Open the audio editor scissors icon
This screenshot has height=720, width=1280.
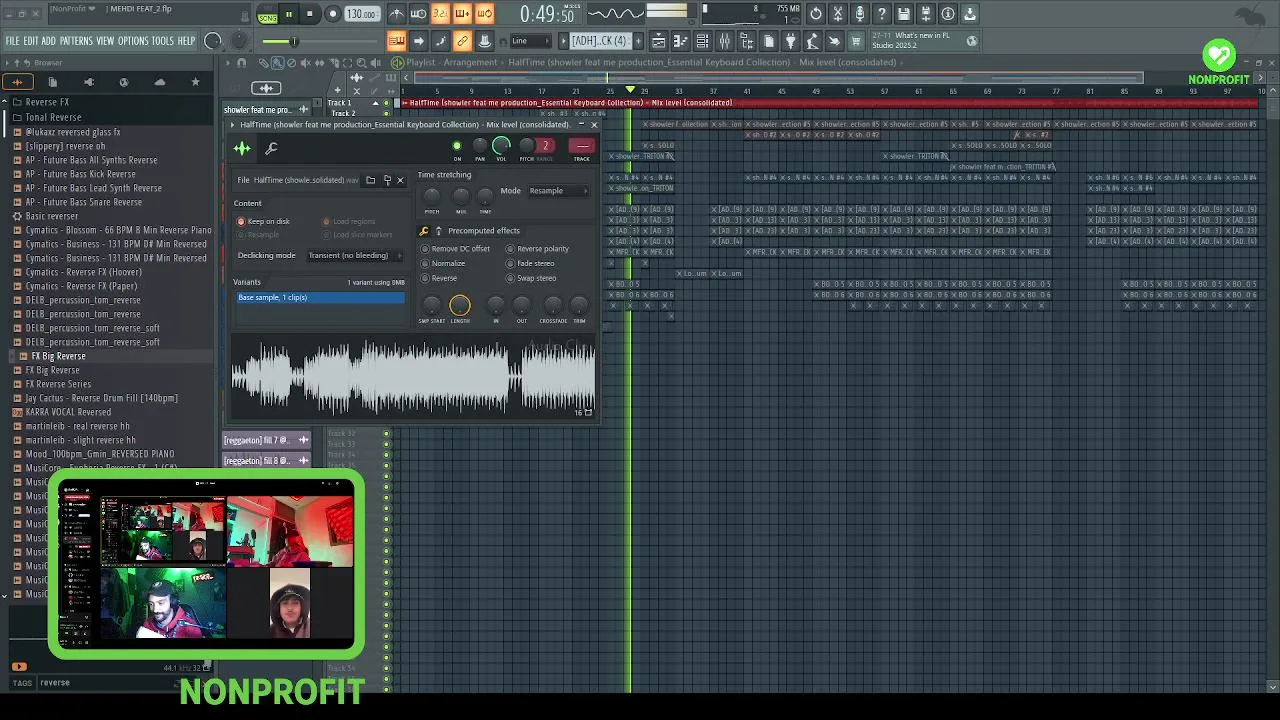(x=838, y=14)
